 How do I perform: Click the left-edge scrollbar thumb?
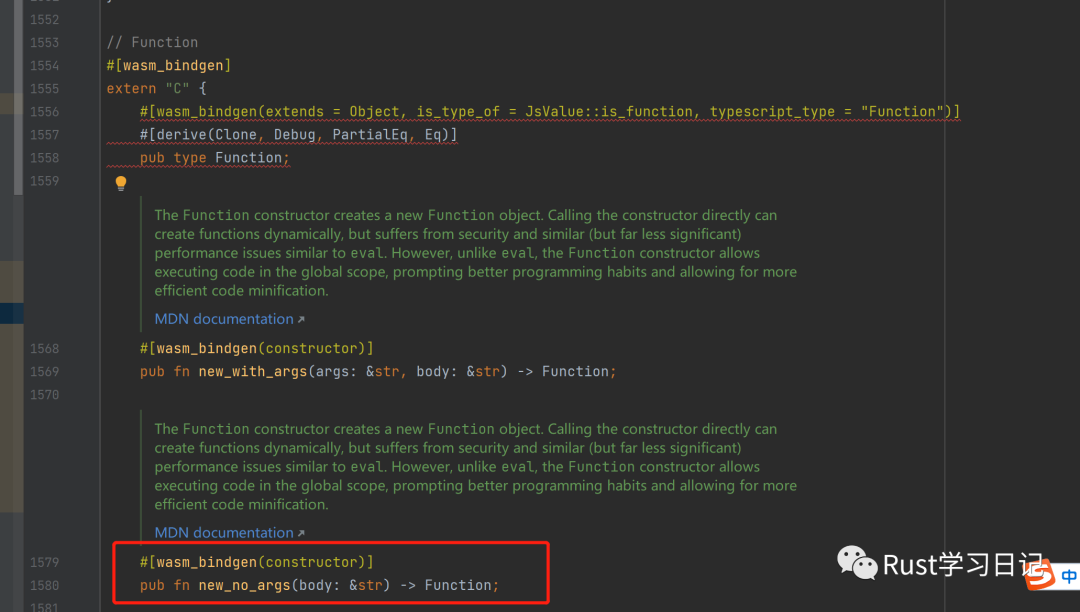pos(17,97)
